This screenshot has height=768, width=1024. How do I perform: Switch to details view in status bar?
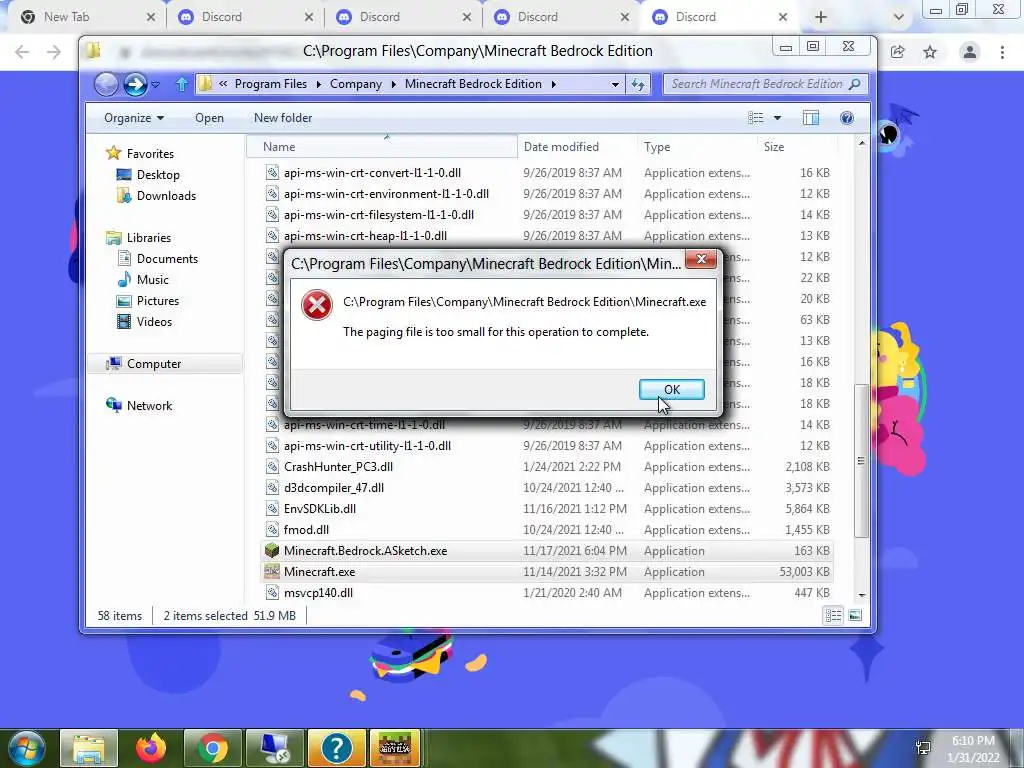[833, 615]
